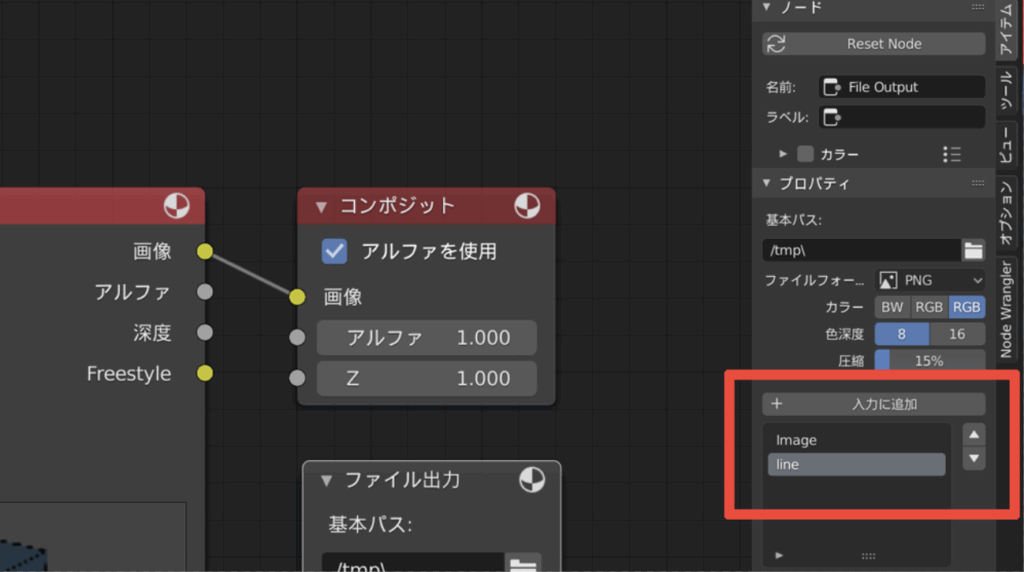Move the selected input slot down
This screenshot has width=1024, height=572.
974,459
